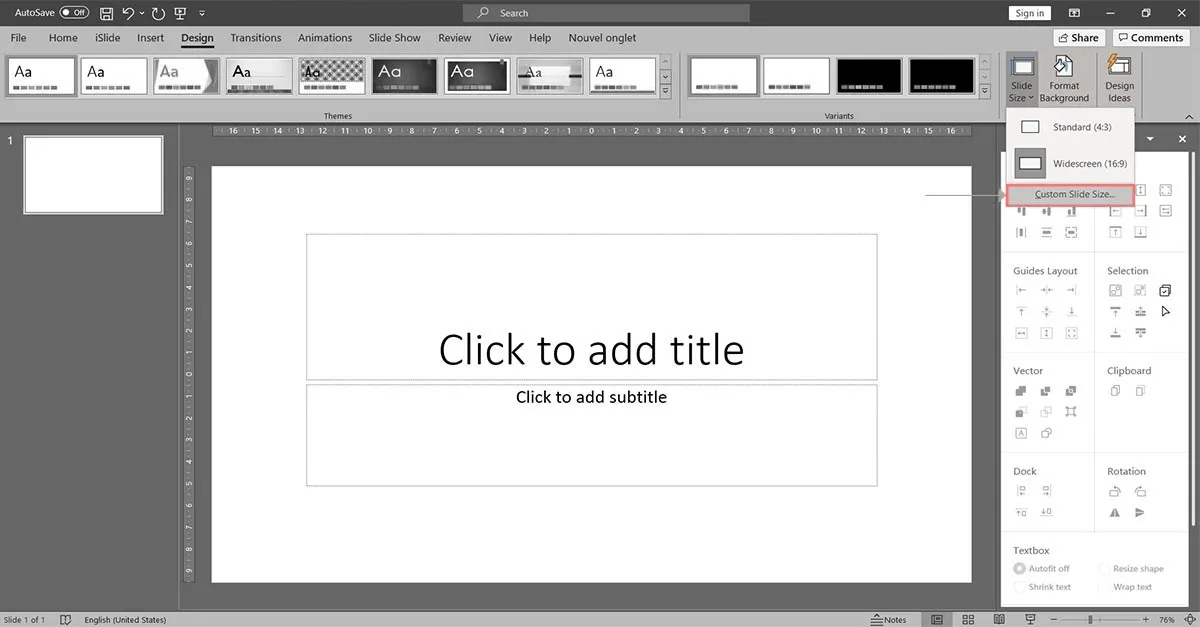Open the iSlide pane options dropdown arrow
1200x627 pixels.
1151,139
